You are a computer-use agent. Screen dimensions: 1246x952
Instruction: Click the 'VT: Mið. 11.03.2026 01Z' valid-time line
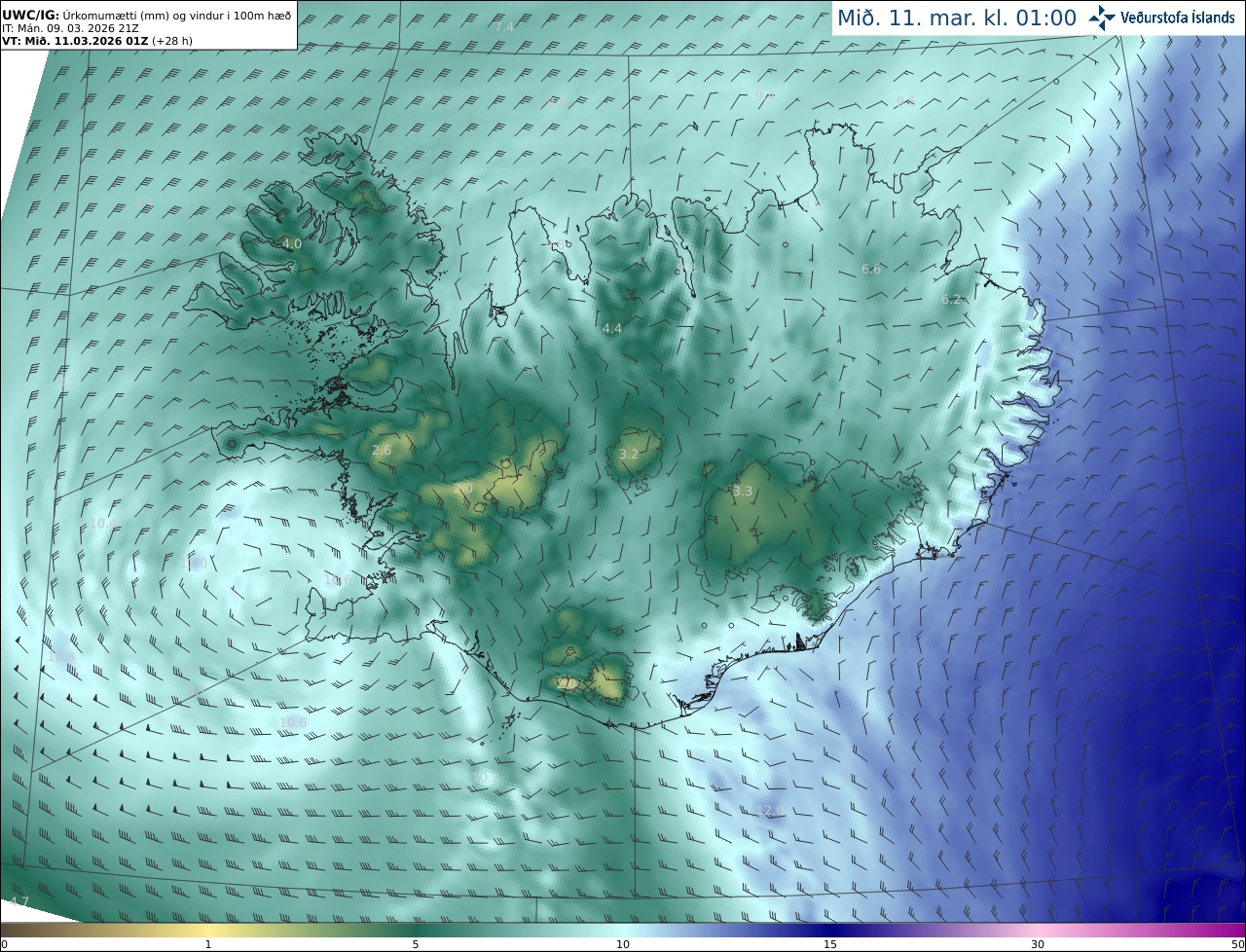click(75, 41)
